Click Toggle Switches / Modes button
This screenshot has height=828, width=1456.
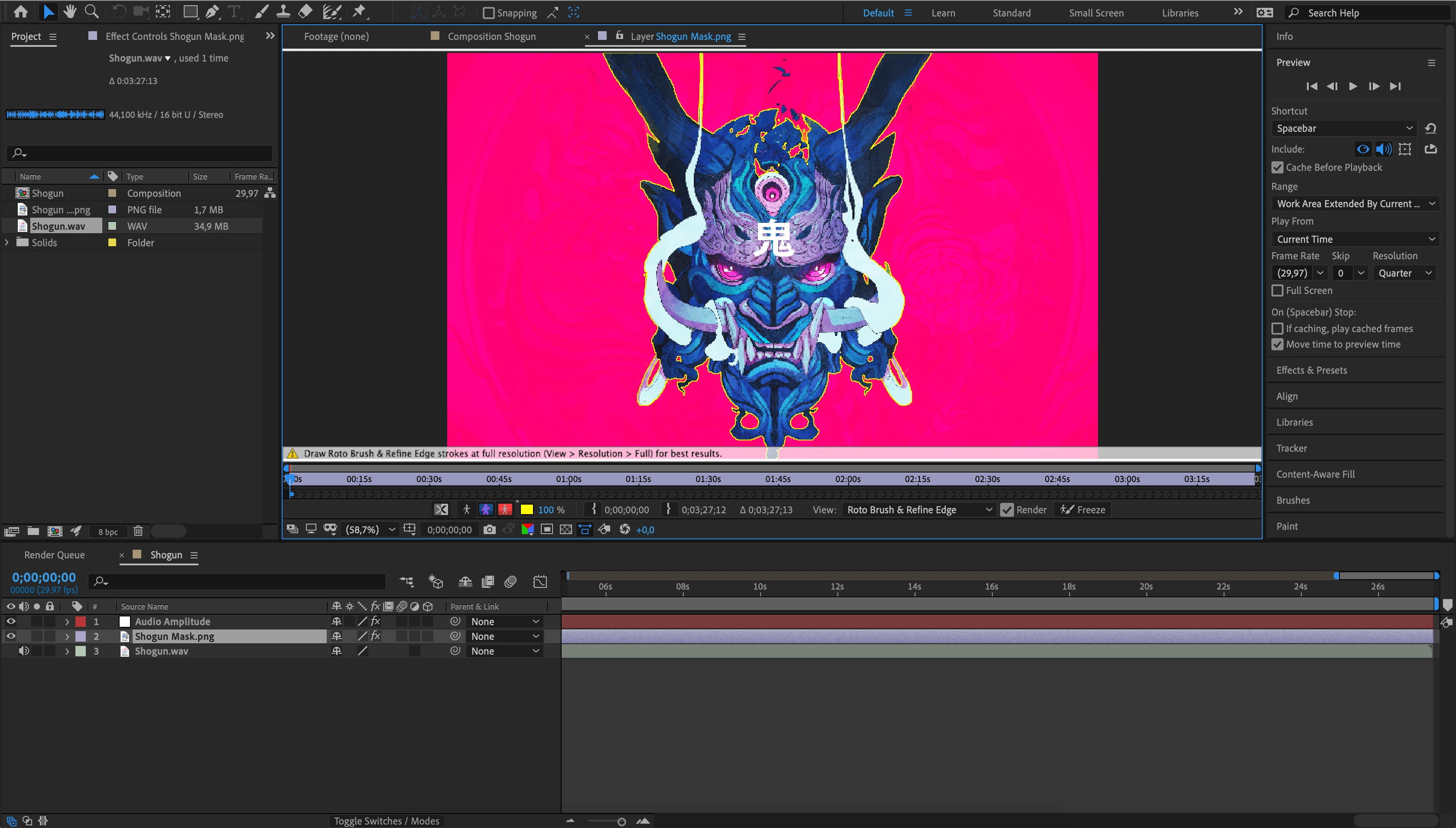coord(387,821)
